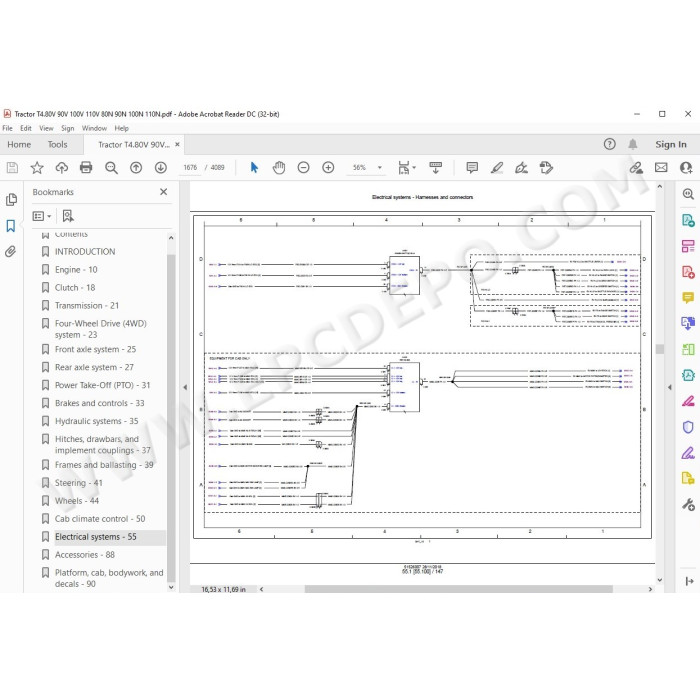Click the bookmarks panel vertical scrollbar
This screenshot has height=700, width=700.
coord(171,417)
